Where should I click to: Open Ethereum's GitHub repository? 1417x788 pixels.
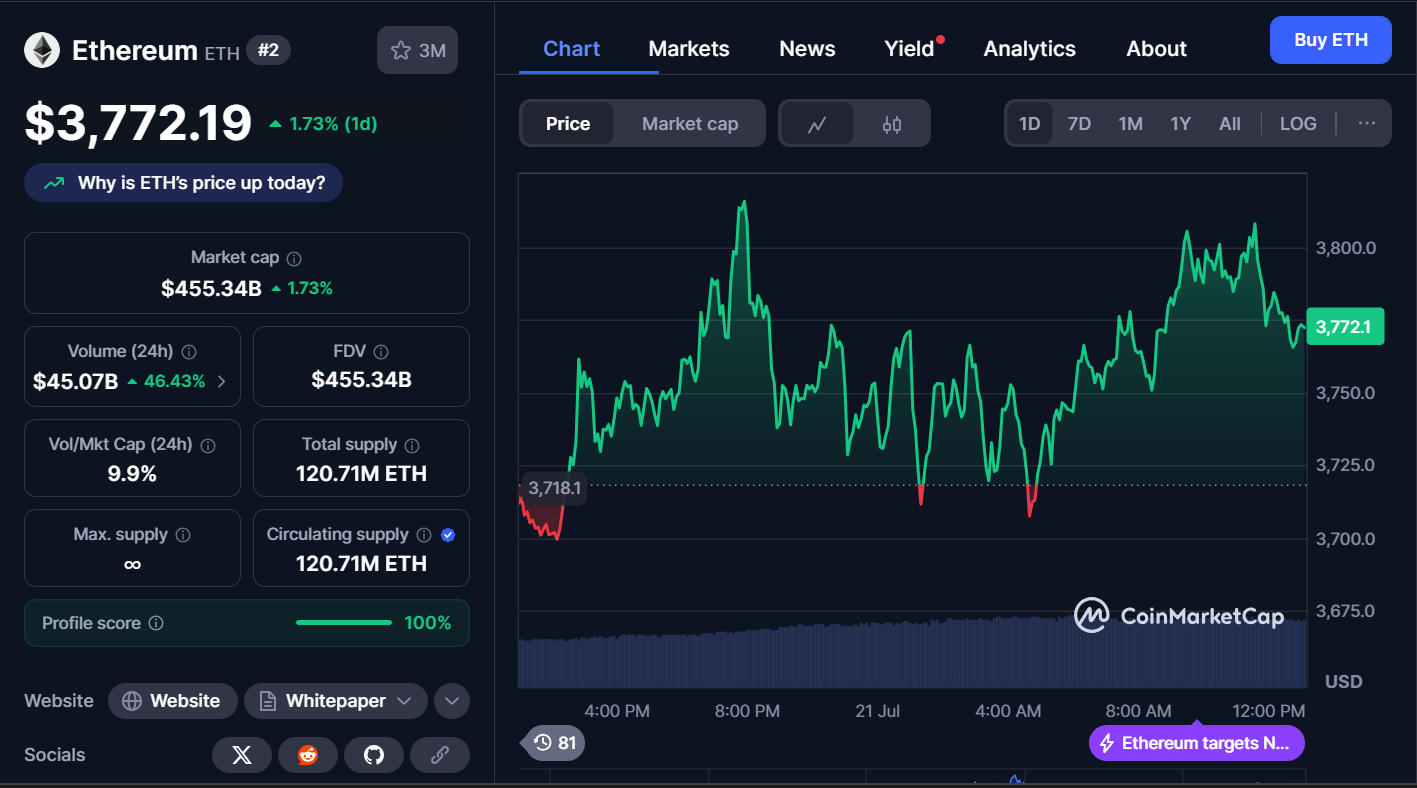tap(374, 755)
